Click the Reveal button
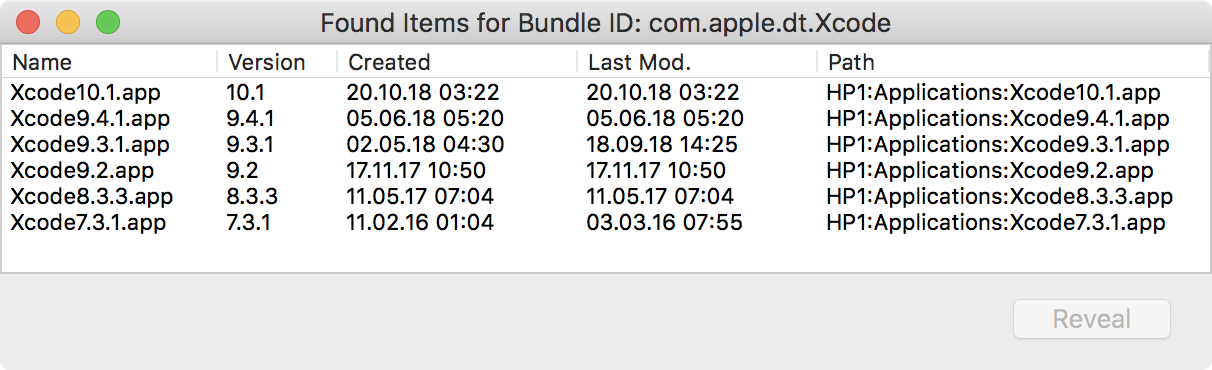 [x=1092, y=320]
